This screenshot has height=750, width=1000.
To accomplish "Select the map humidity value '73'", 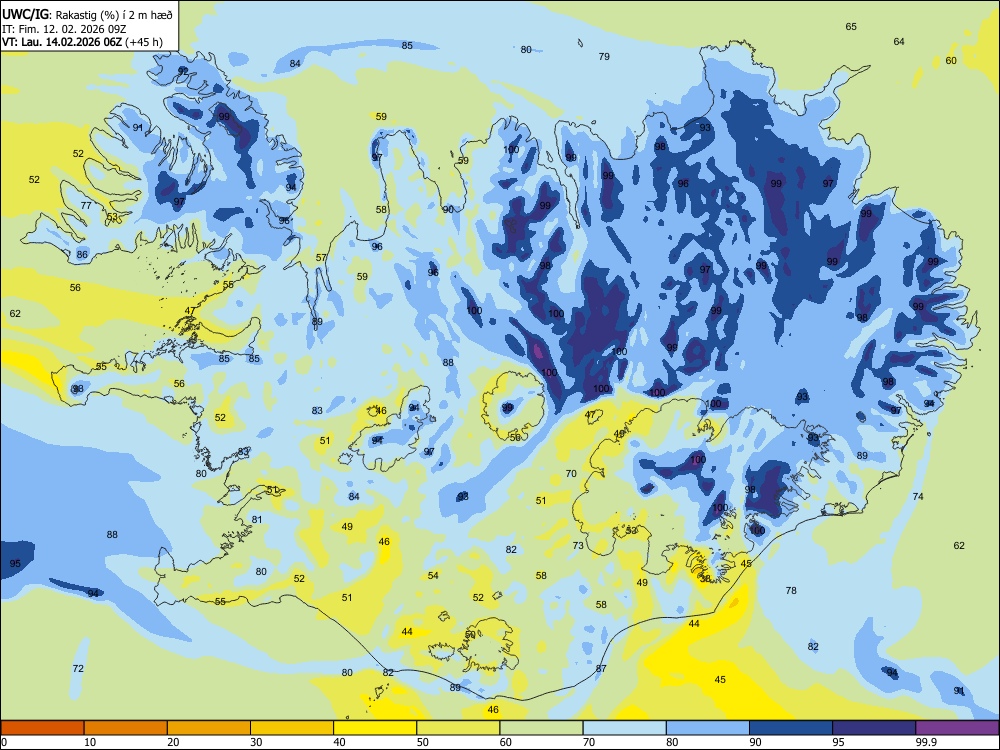I will point(578,545).
